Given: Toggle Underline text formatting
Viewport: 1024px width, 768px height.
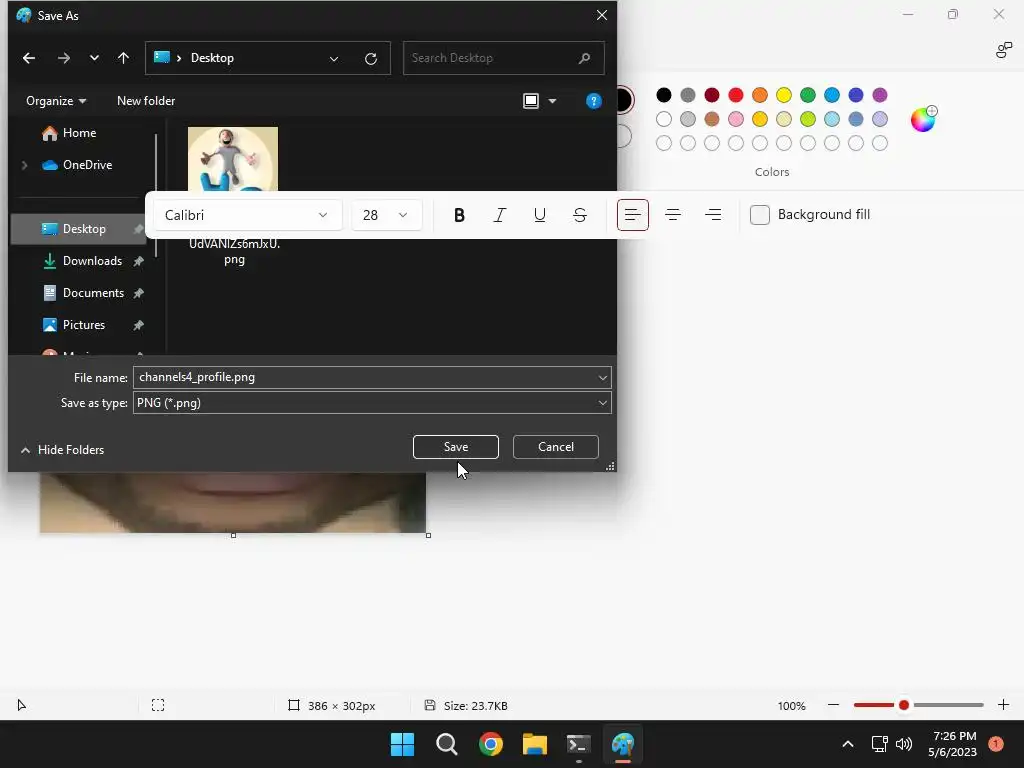Looking at the screenshot, I should pos(539,215).
